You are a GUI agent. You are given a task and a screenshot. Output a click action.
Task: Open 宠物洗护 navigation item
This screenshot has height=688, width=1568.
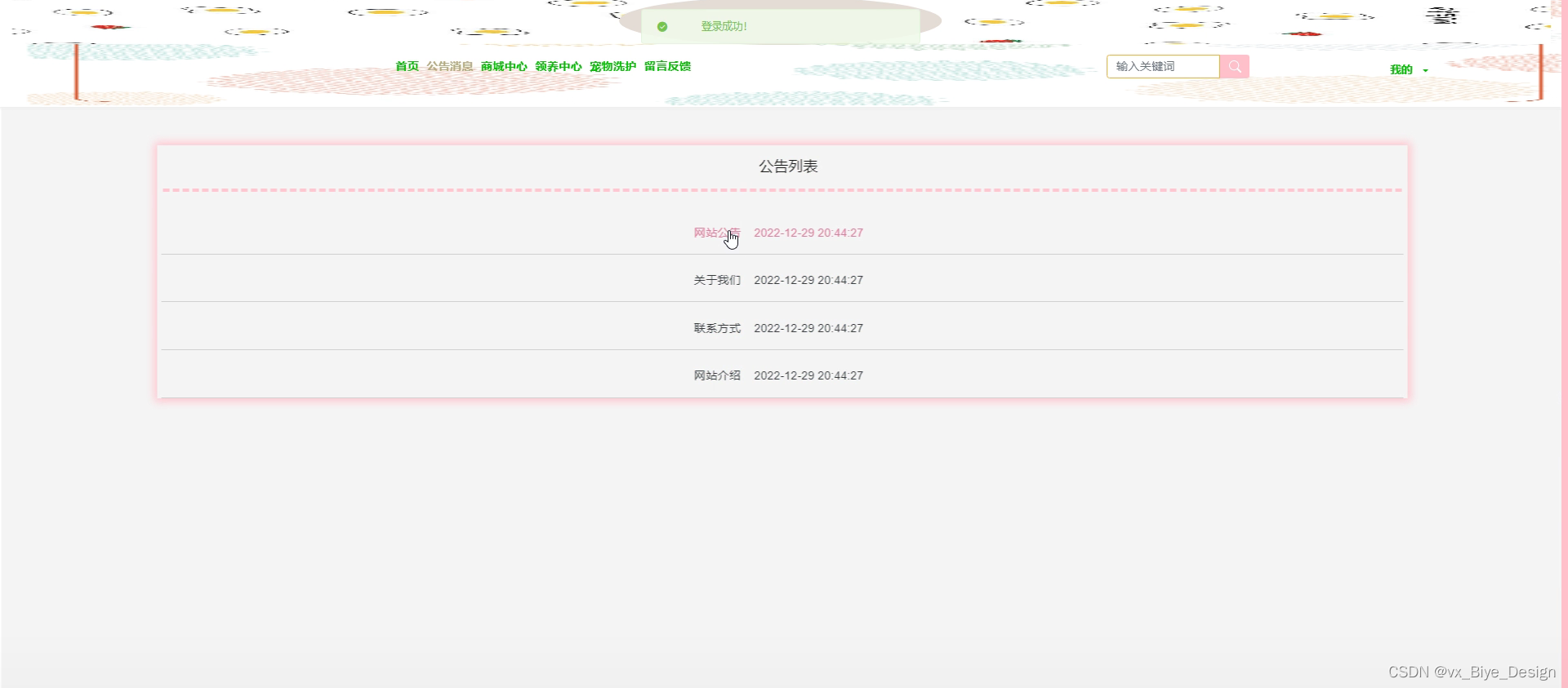[612, 67]
